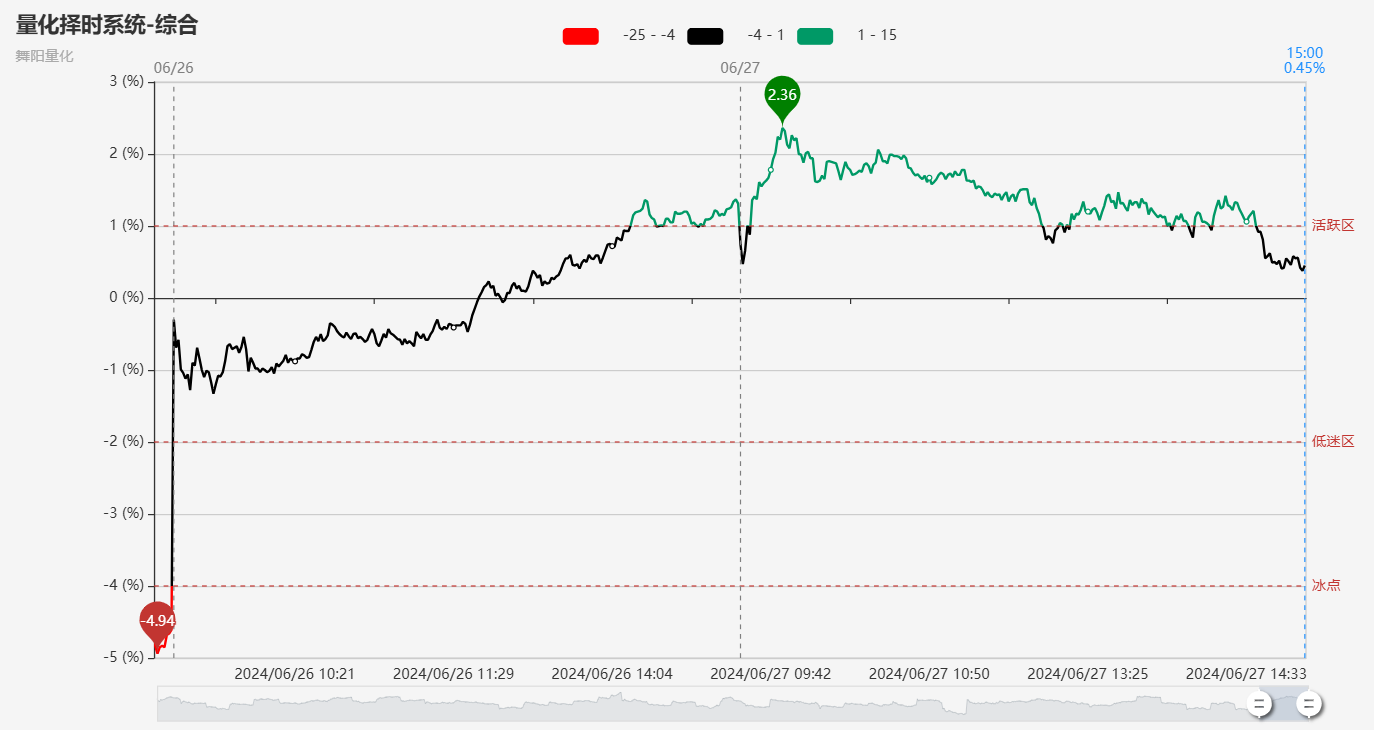Screen dimensions: 1374x730
Task: Open the 舞阳量化 subtitle link
Action: click(x=44, y=56)
